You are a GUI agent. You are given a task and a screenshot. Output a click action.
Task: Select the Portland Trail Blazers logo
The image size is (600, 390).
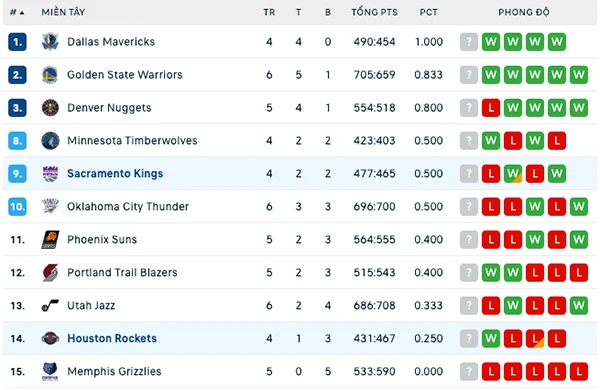point(50,273)
